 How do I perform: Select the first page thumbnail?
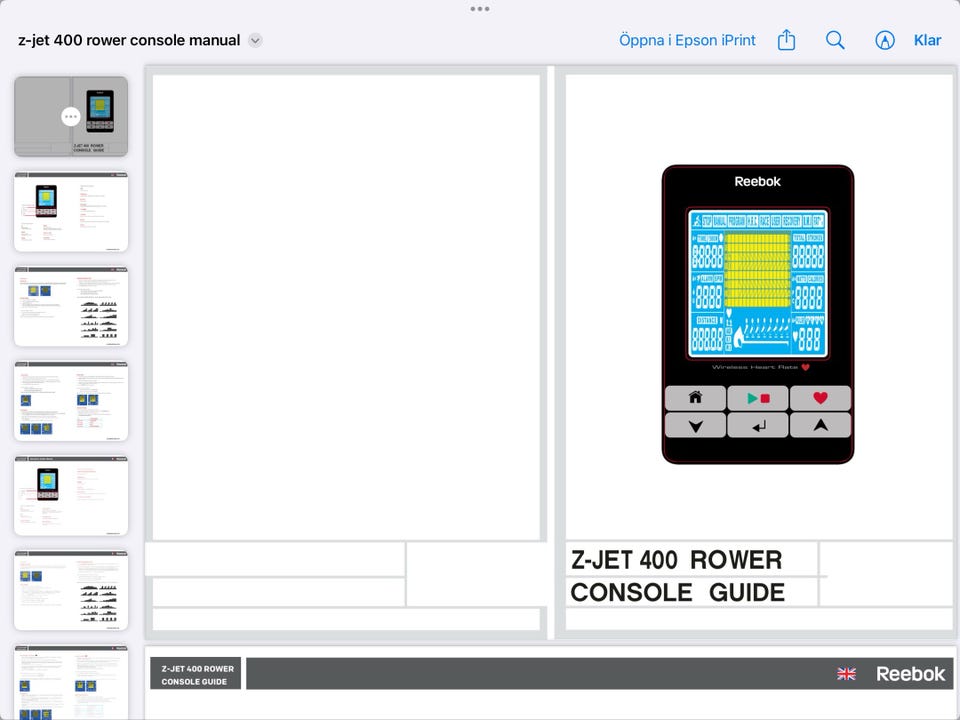tap(71, 116)
